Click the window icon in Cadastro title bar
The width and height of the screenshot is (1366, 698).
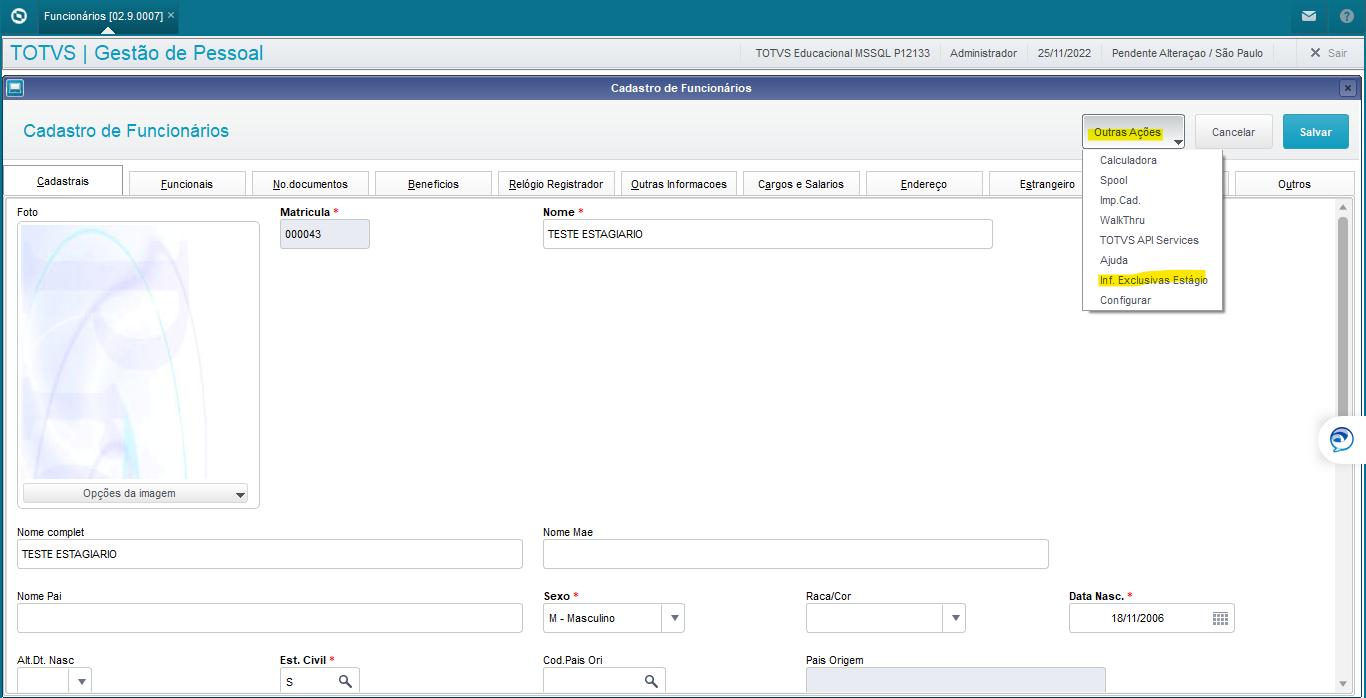tap(14, 88)
